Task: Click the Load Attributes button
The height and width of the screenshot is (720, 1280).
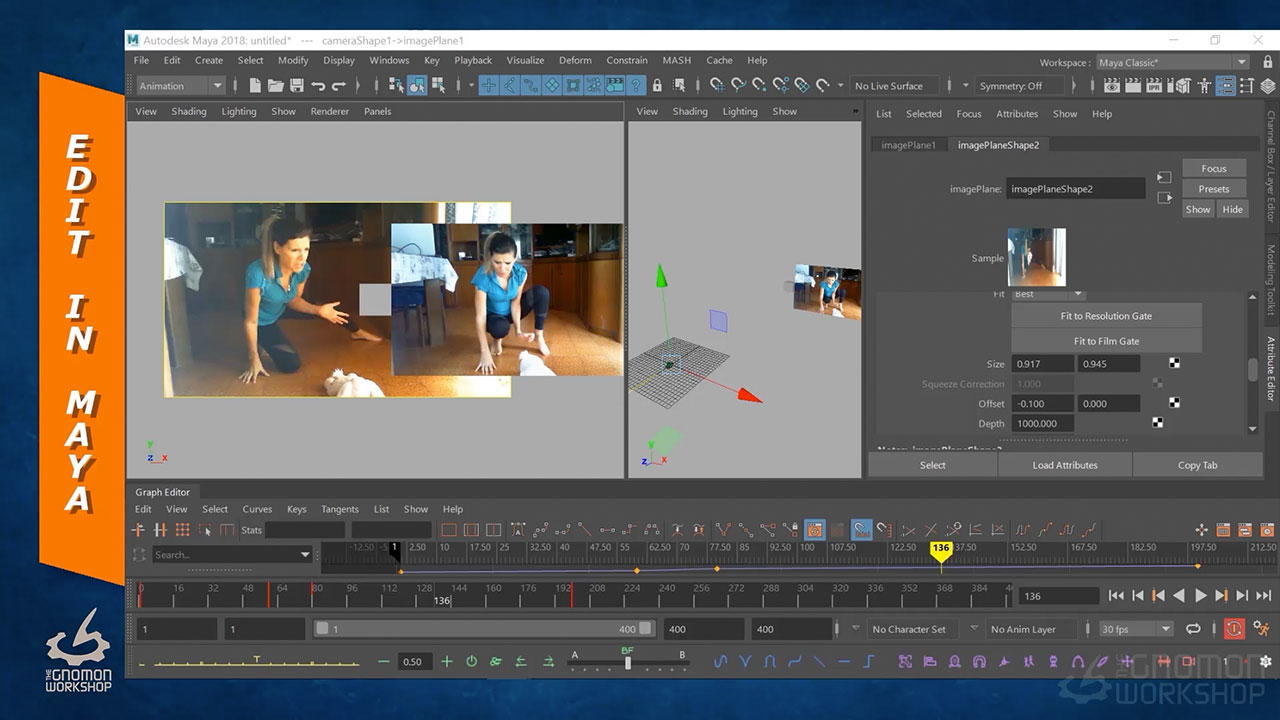Action: 1065,465
